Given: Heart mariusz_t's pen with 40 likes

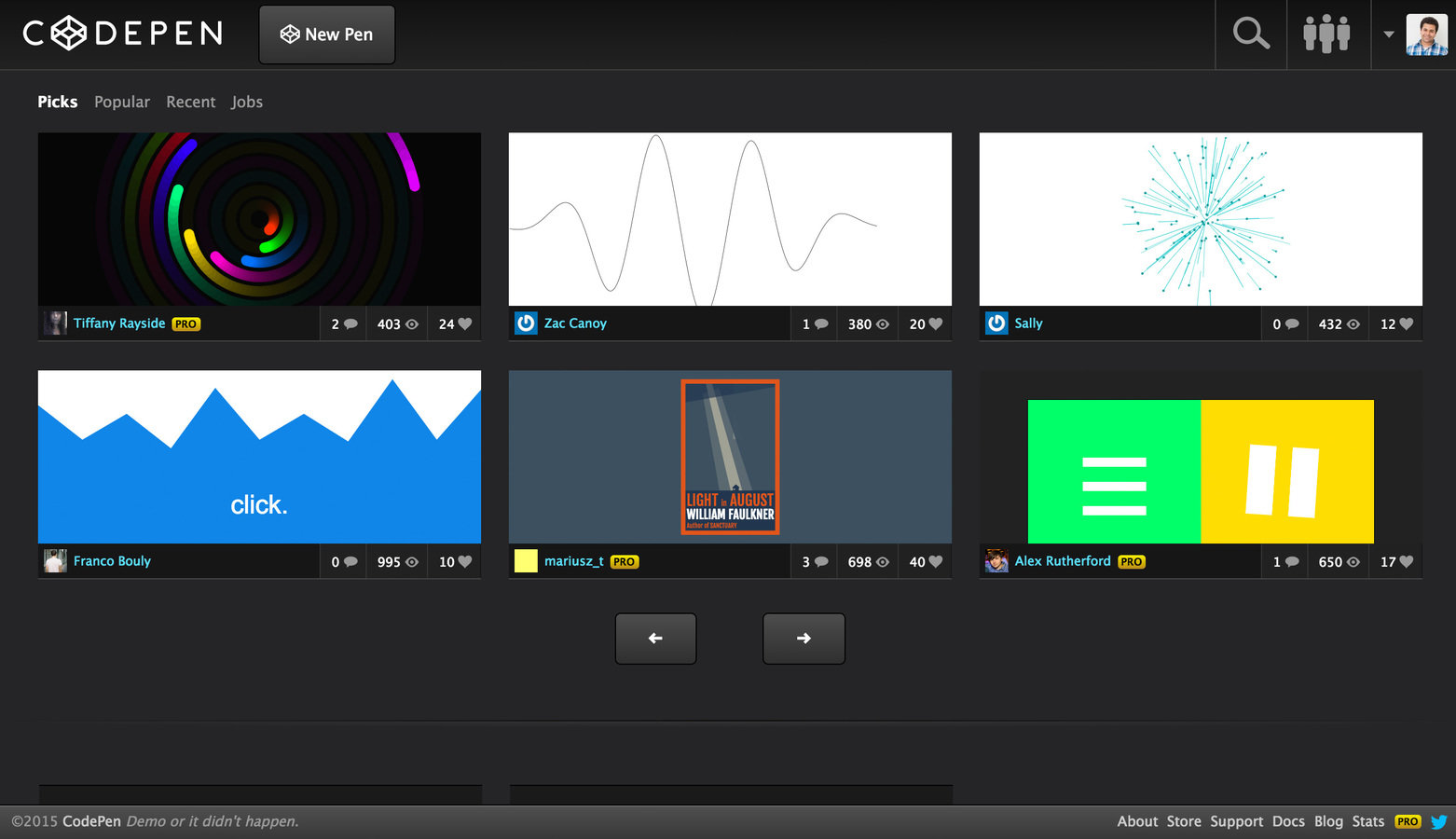Looking at the screenshot, I should pyautogui.click(x=926, y=562).
